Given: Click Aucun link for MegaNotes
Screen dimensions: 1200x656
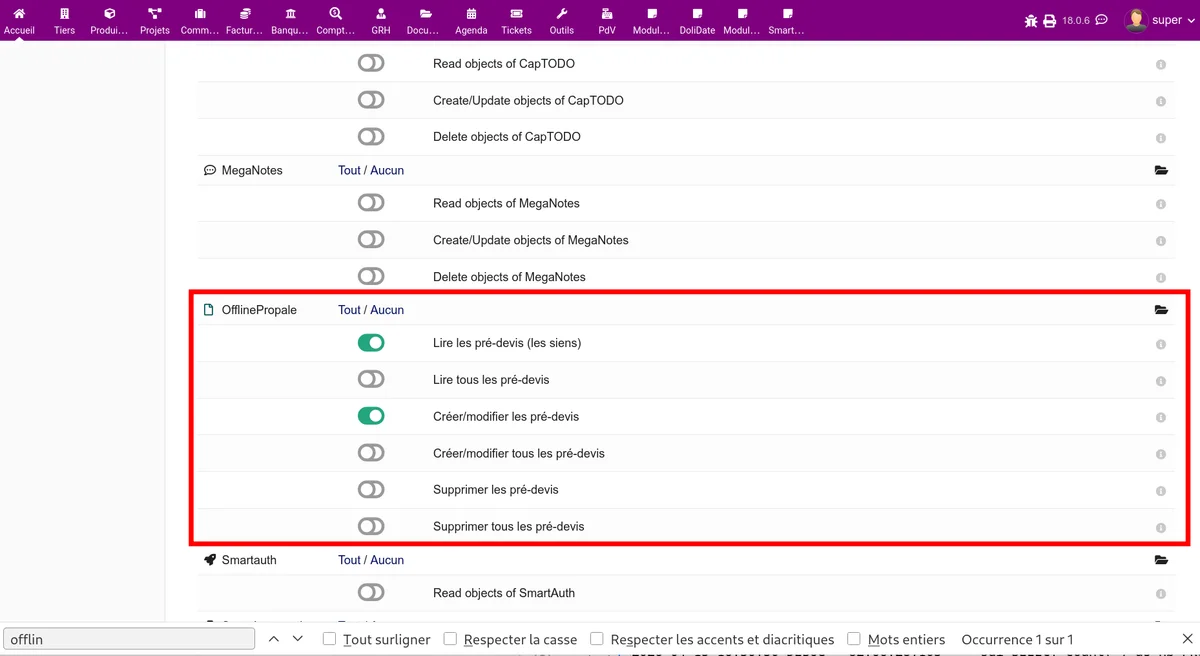Looking at the screenshot, I should pos(387,171).
